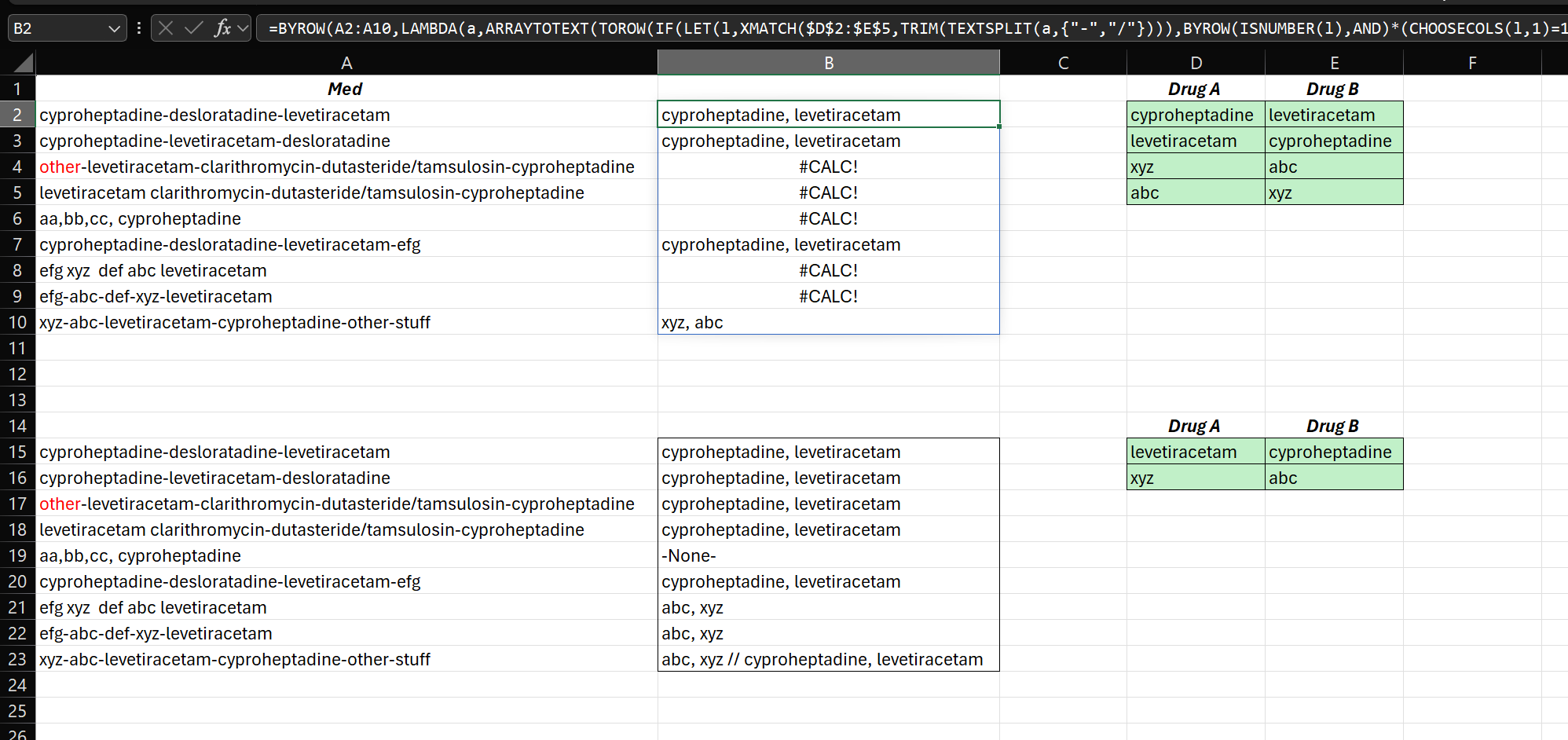The width and height of the screenshot is (1568, 740).
Task: Click green cell D2 'cyproheptadine'
Action: pyautogui.click(x=1196, y=115)
